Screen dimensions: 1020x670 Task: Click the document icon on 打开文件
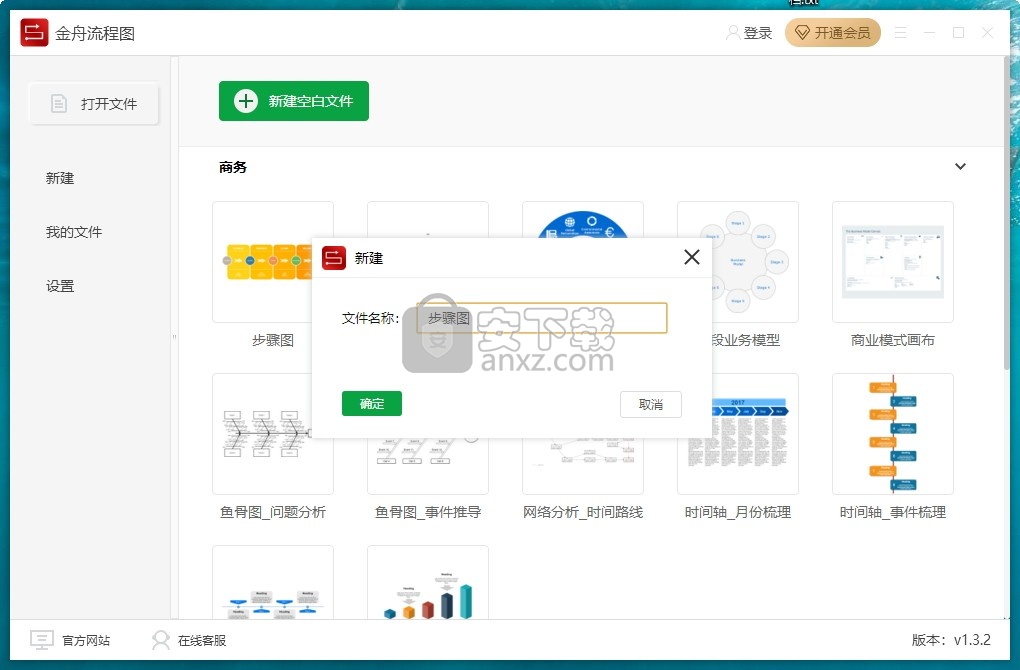pyautogui.click(x=59, y=103)
